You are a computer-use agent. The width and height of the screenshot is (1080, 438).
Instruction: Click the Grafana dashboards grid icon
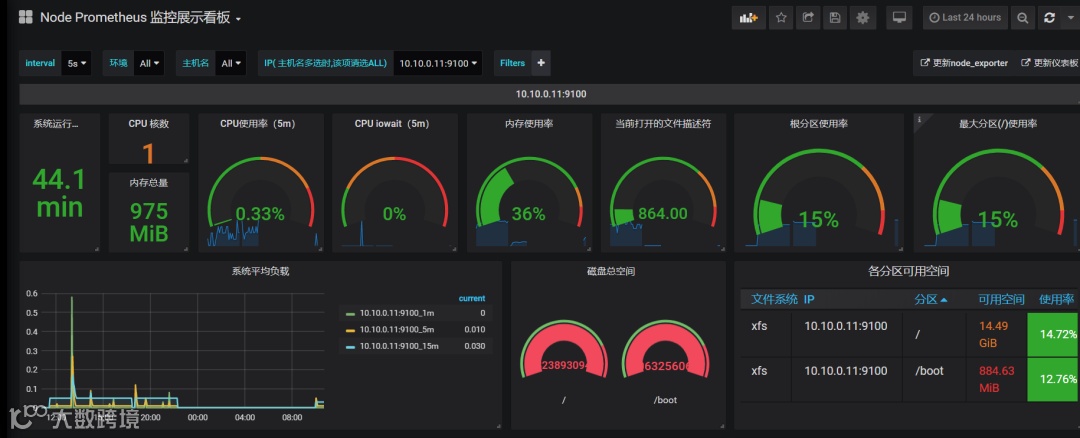pos(25,17)
